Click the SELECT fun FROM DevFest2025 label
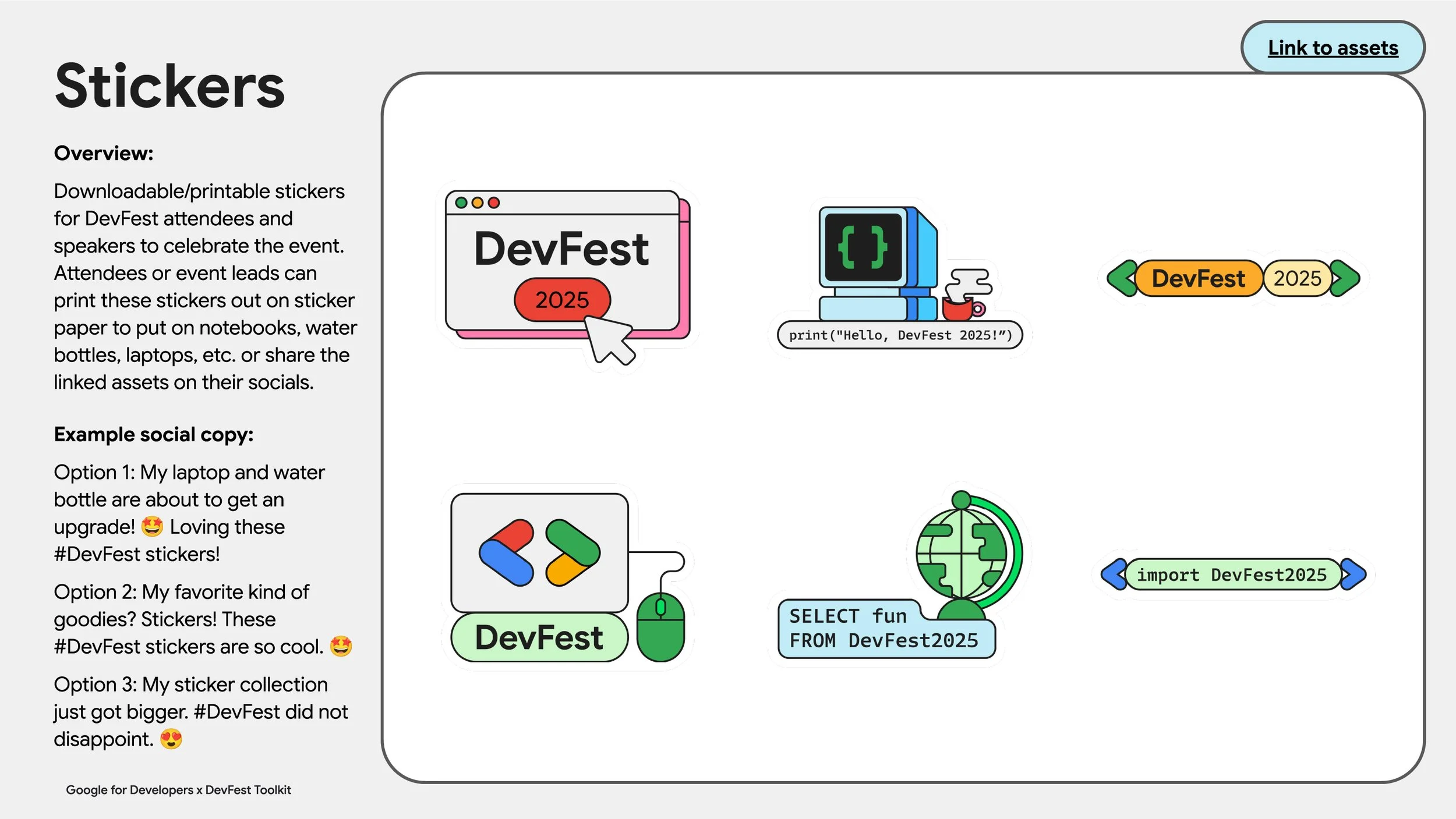The height and width of the screenshot is (819, 1456). [884, 630]
